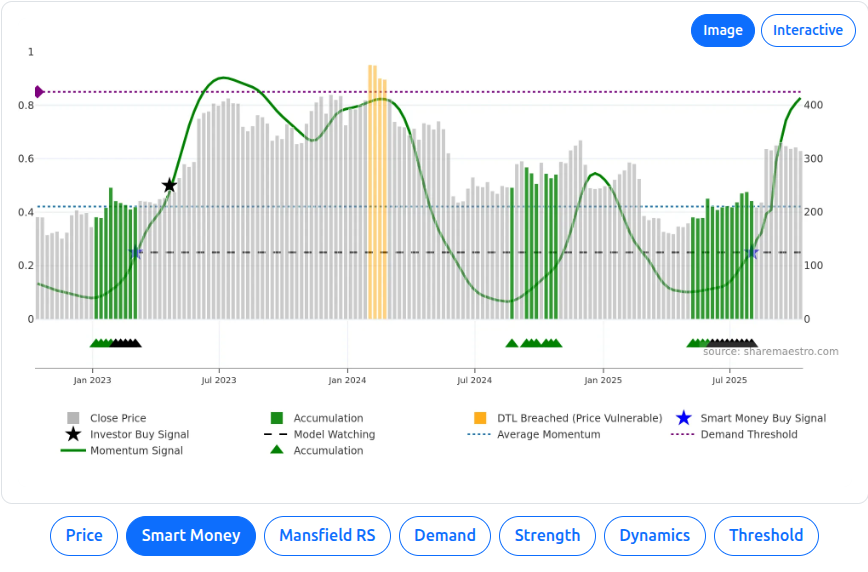
Task: Switch to Image view
Action: click(722, 30)
